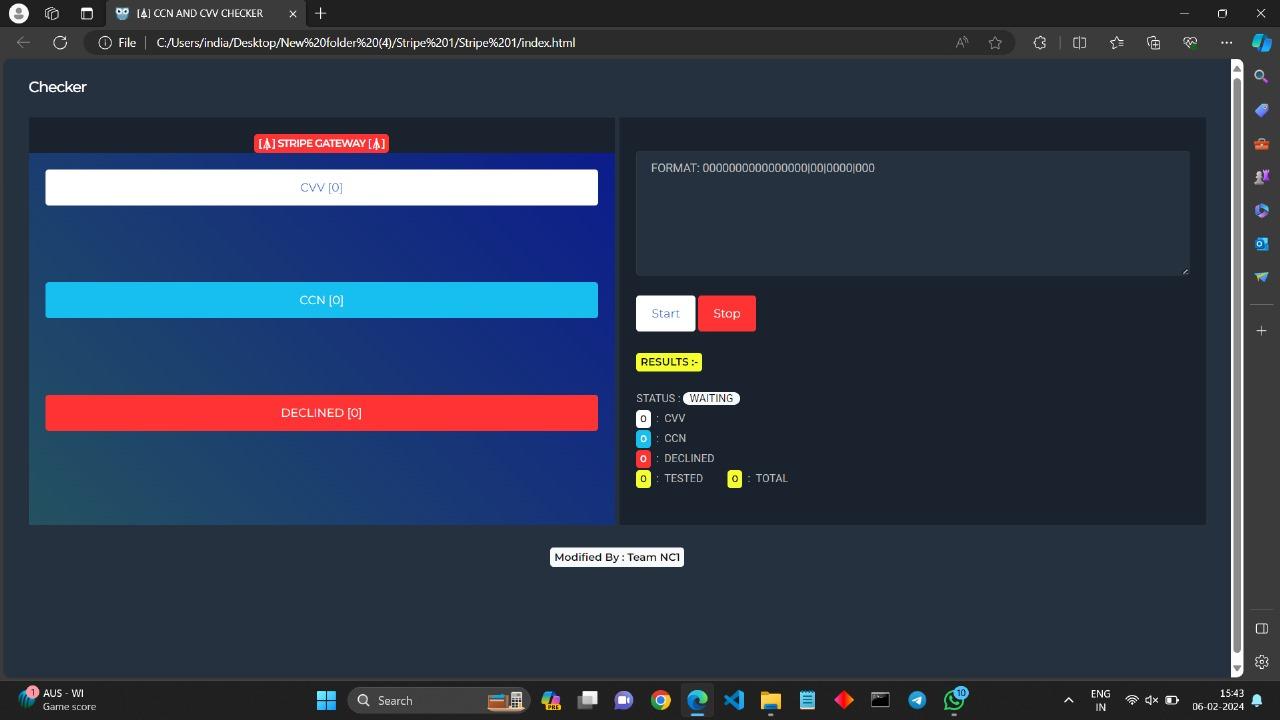Click the white CVV [0] bar
This screenshot has height=720, width=1280.
tap(321, 187)
